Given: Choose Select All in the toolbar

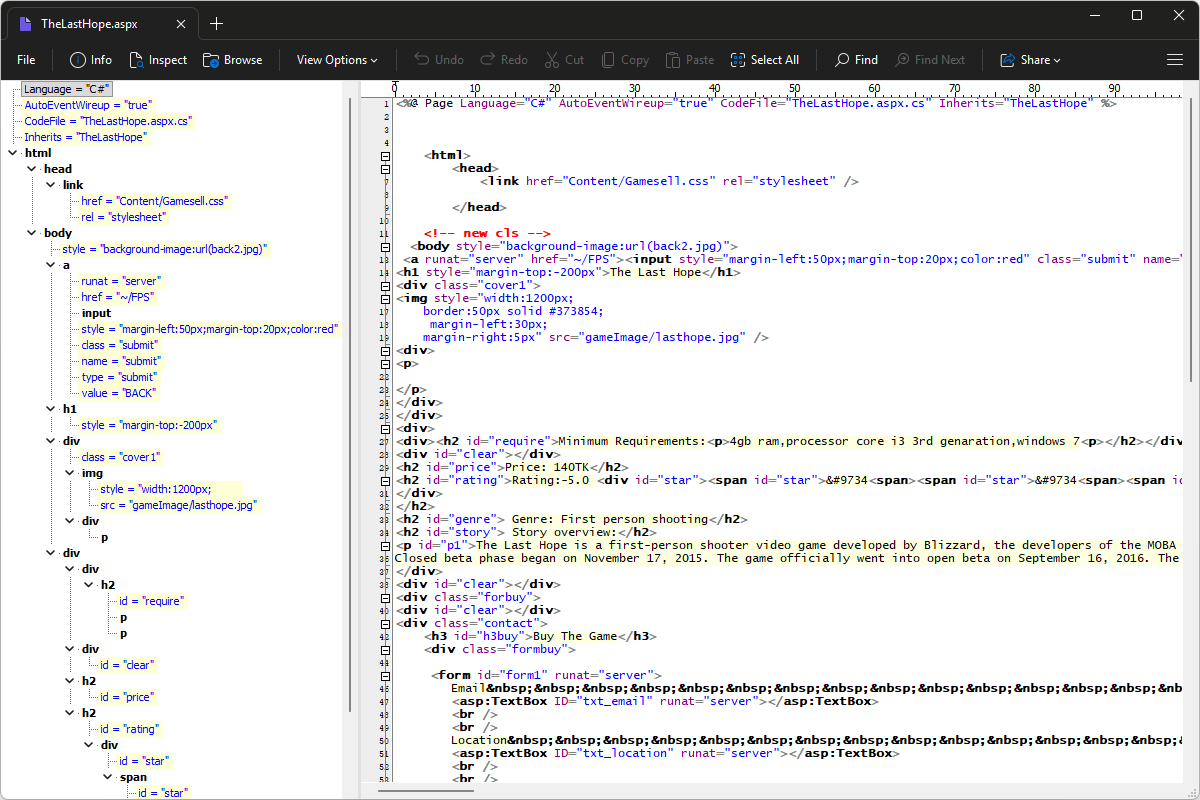Looking at the screenshot, I should click(764, 60).
